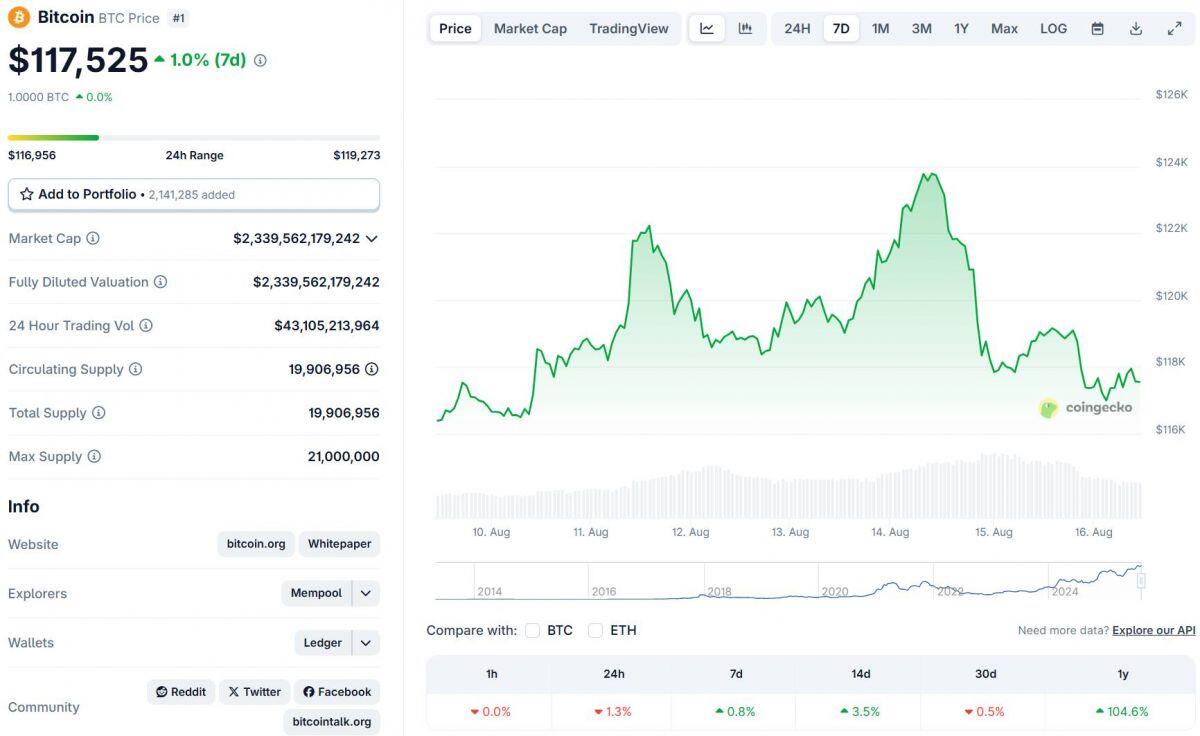1200x736 pixels.
Task: Select the line chart view icon
Action: point(708,28)
